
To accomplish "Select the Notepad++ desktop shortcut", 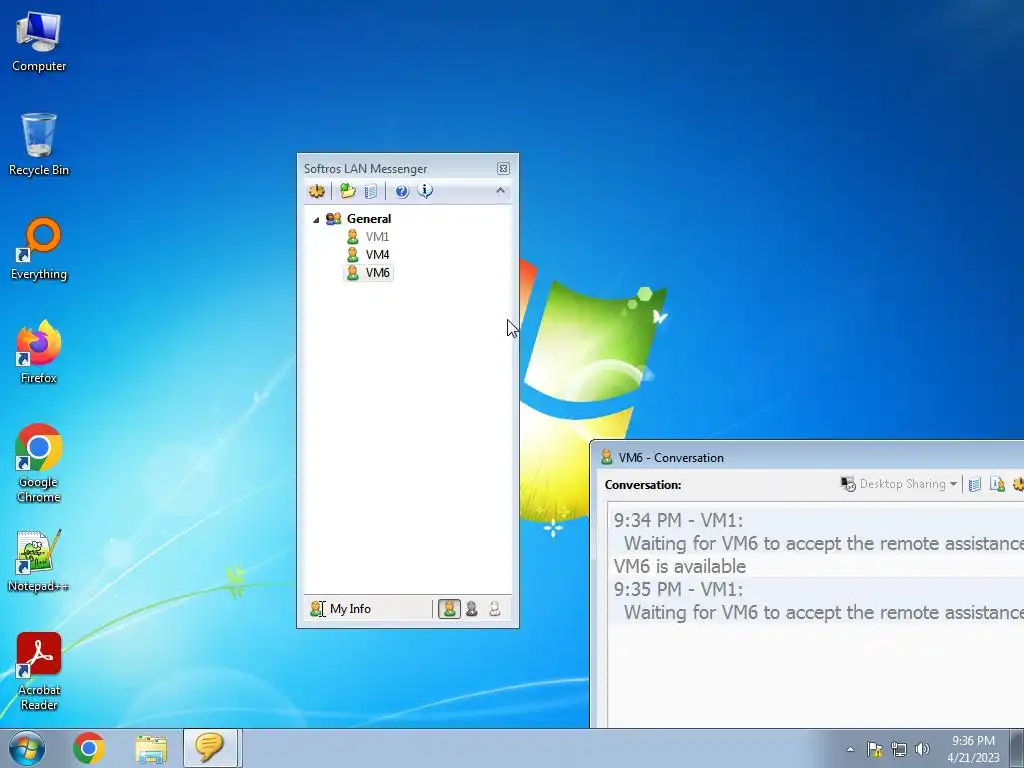I will pos(39,561).
